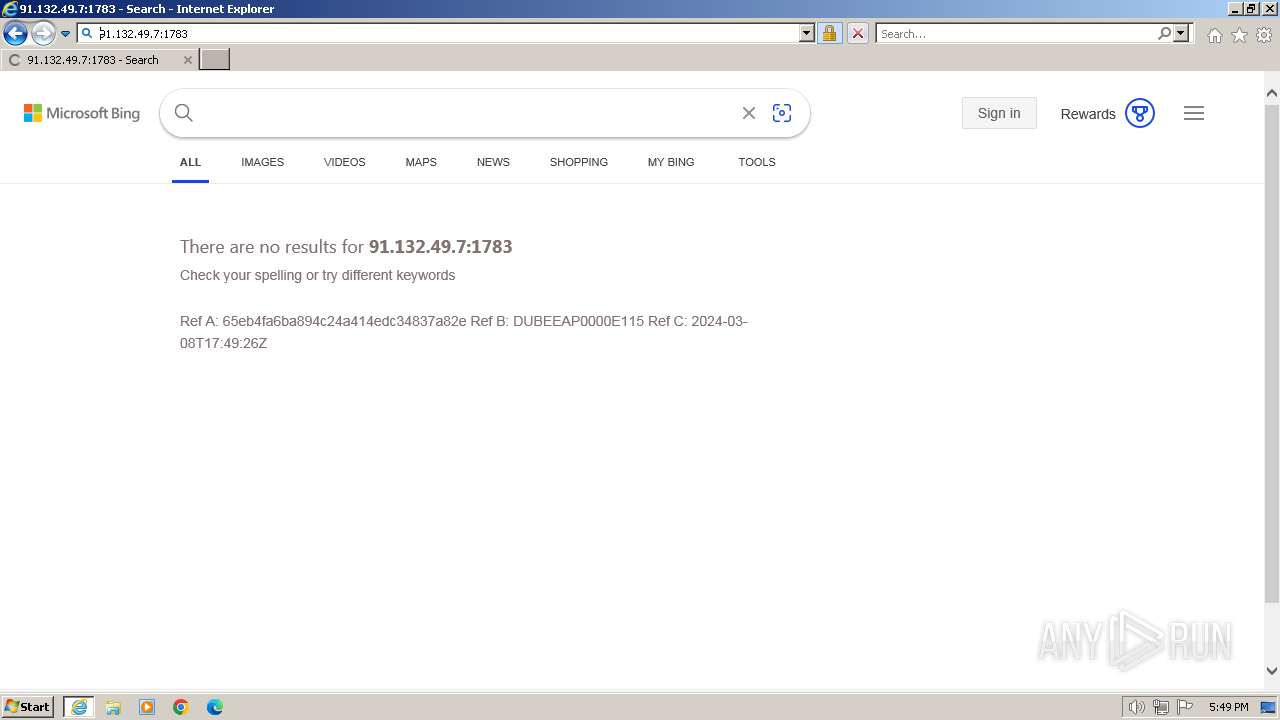Focus the Bing search input field
The width and height of the screenshot is (1280, 720).
tap(465, 113)
